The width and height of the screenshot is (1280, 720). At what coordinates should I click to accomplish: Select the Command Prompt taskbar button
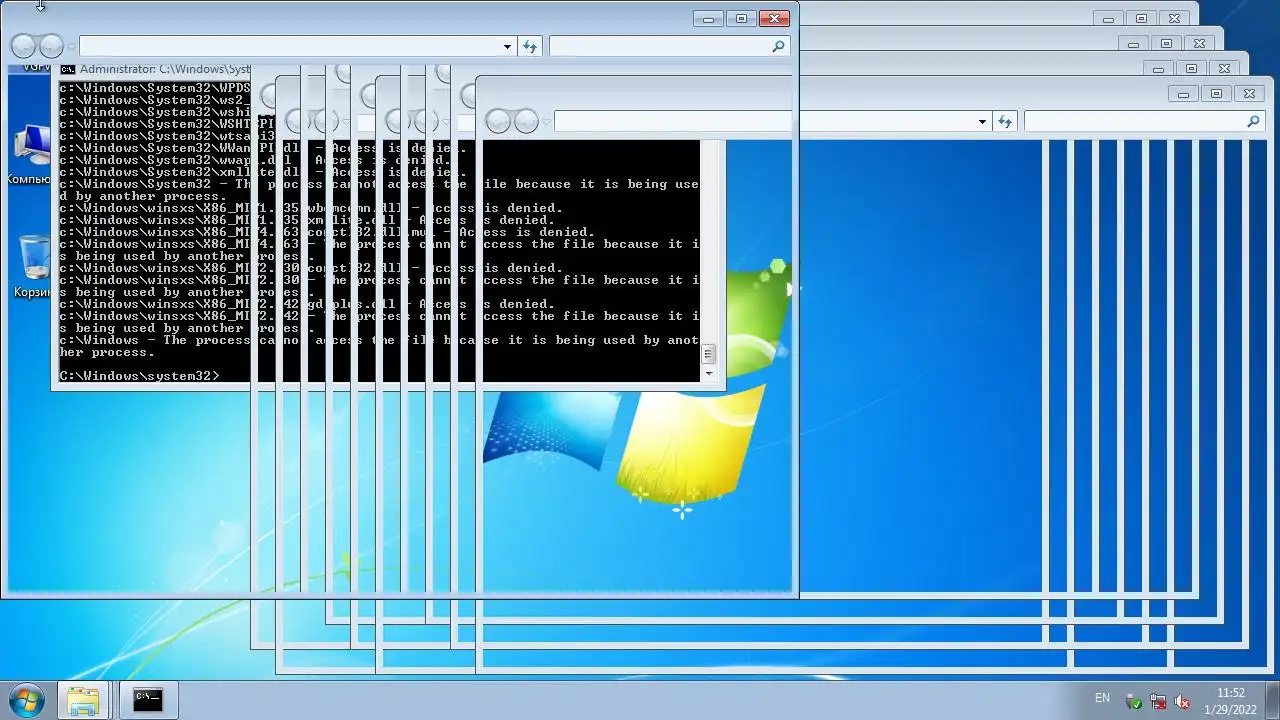(147, 700)
